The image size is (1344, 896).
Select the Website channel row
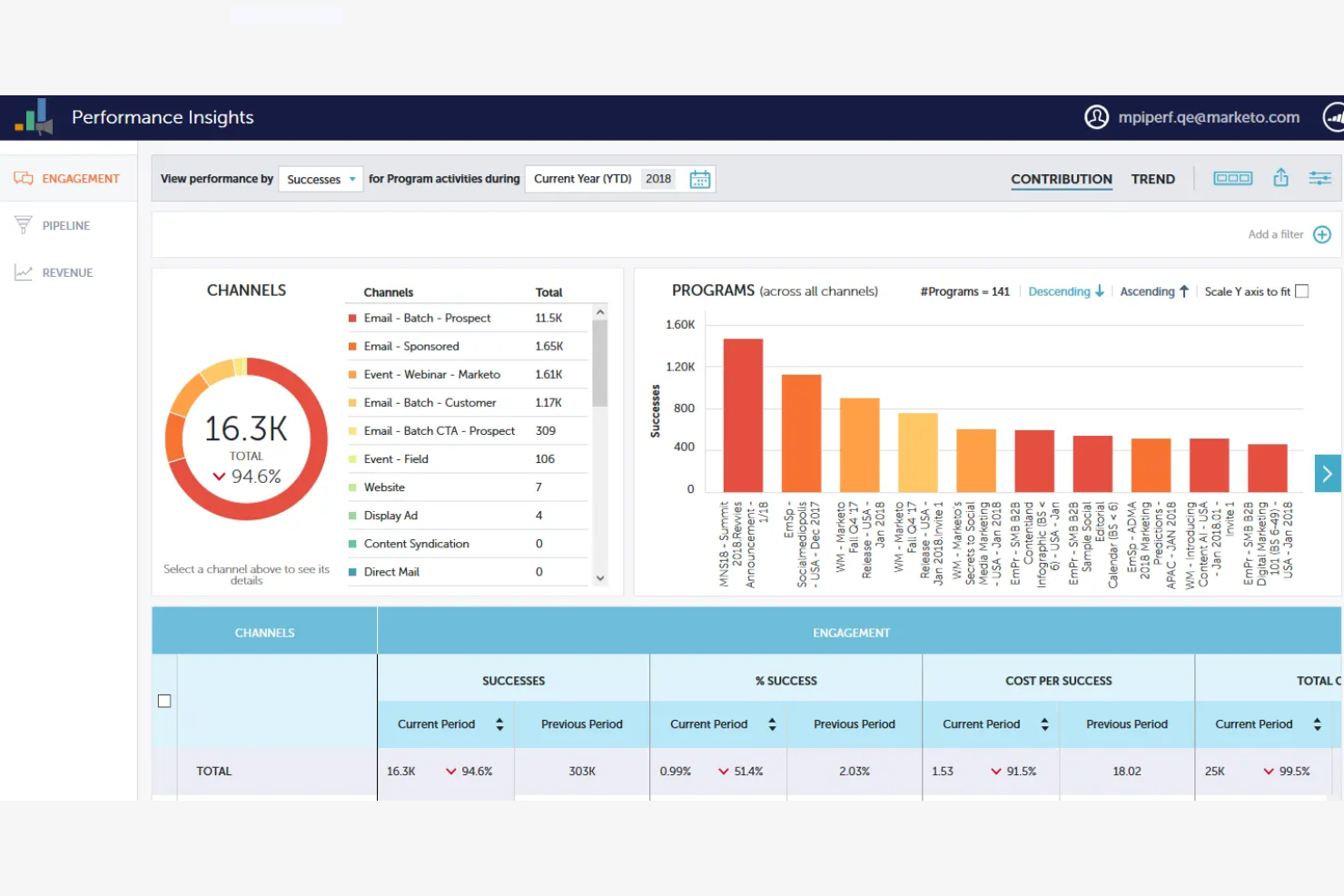pyautogui.click(x=468, y=487)
